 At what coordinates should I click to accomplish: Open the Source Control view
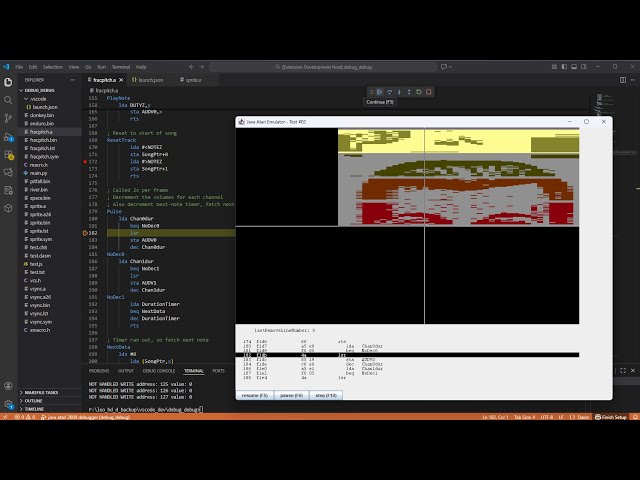tap(8, 118)
